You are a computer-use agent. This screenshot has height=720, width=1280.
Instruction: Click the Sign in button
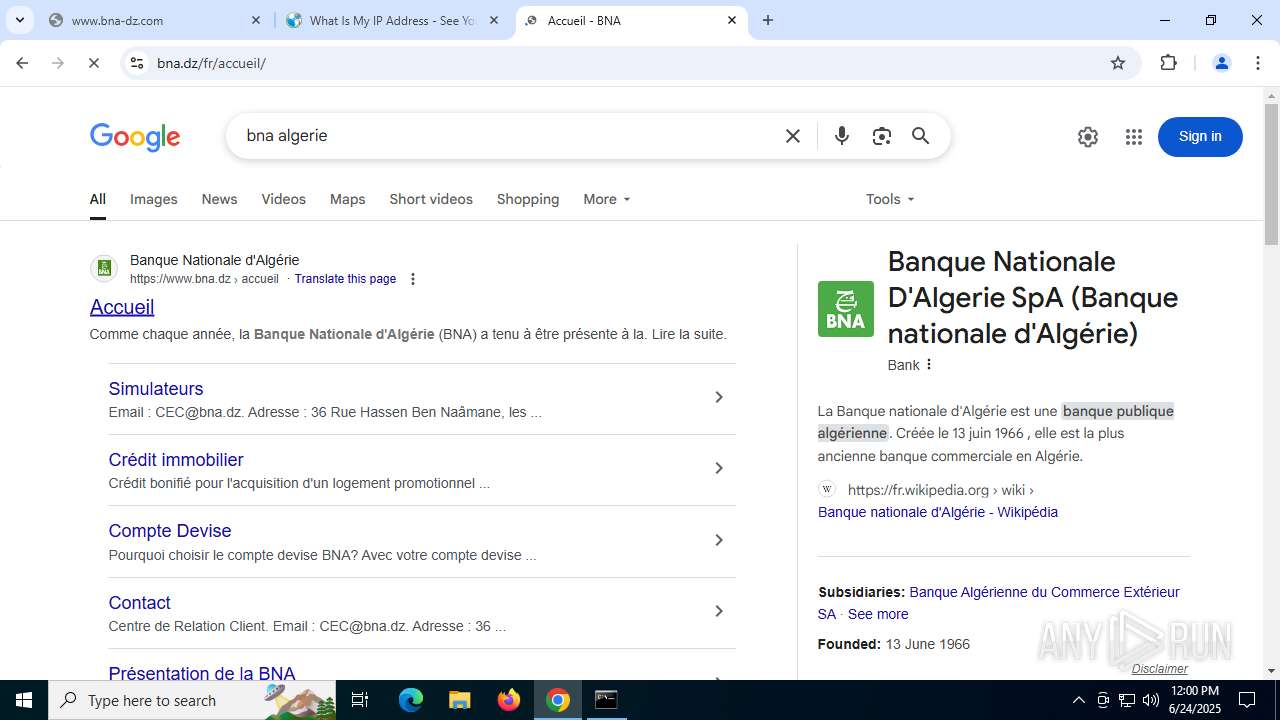pos(1200,137)
